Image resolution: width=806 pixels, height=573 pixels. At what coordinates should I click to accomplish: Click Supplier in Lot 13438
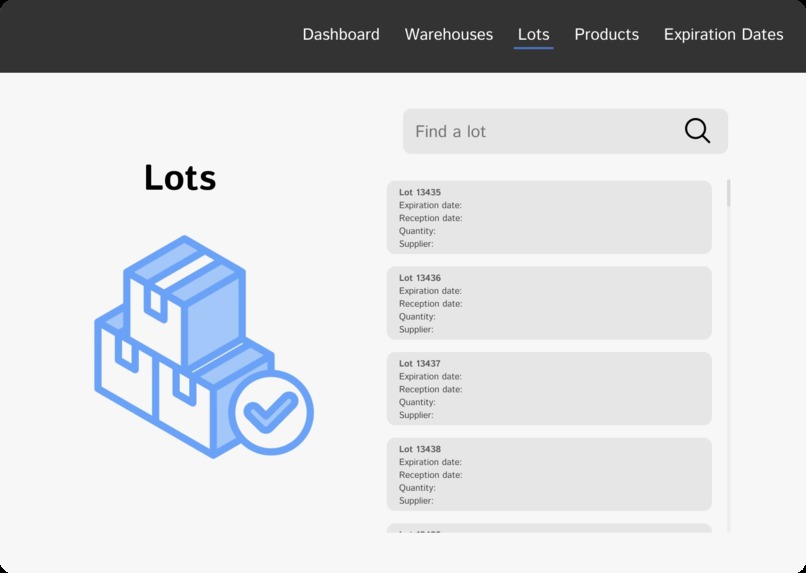coord(416,501)
